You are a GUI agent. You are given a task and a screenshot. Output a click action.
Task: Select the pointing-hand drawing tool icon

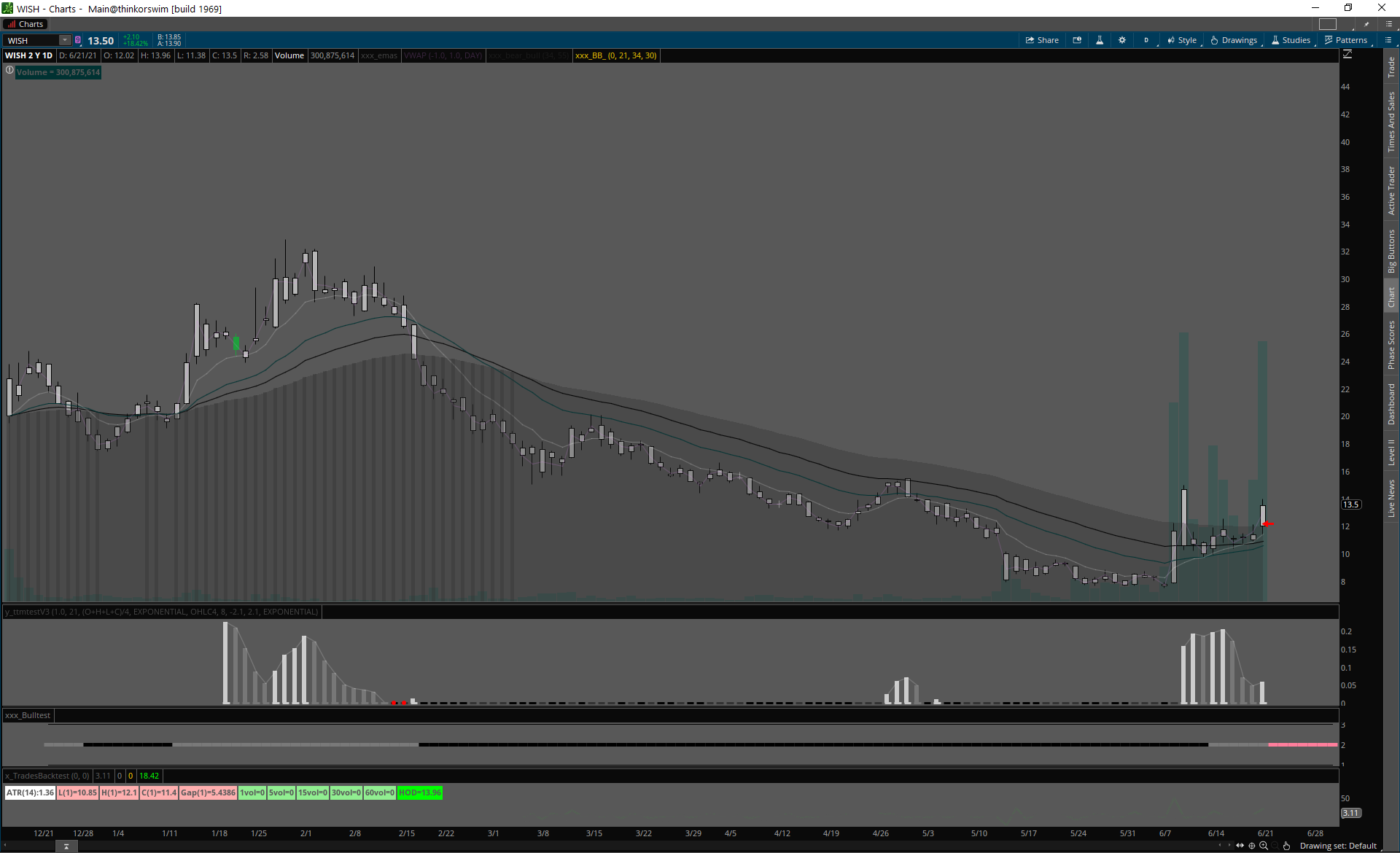click(1287, 846)
